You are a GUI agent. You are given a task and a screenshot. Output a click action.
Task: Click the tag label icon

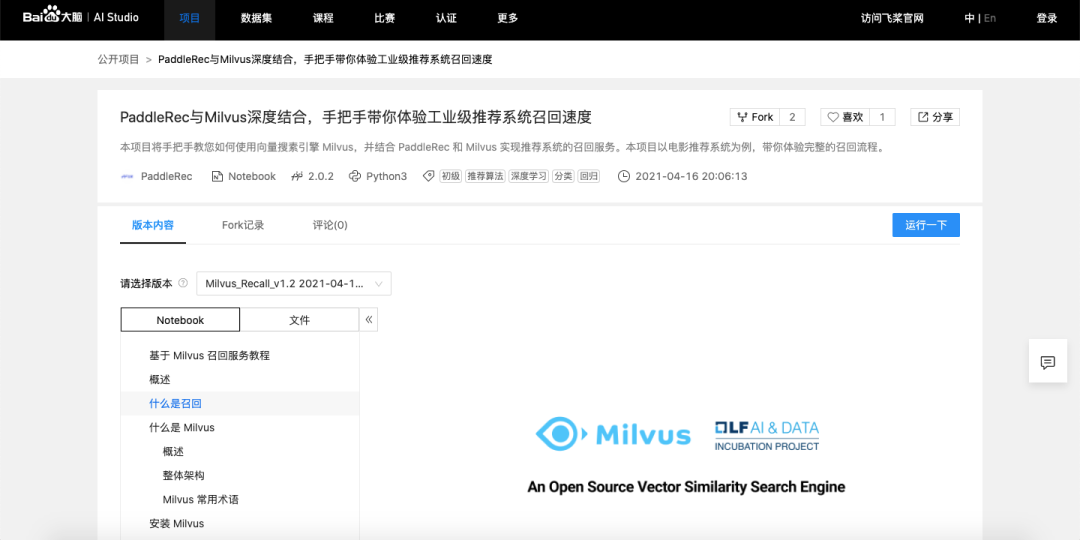point(429,176)
